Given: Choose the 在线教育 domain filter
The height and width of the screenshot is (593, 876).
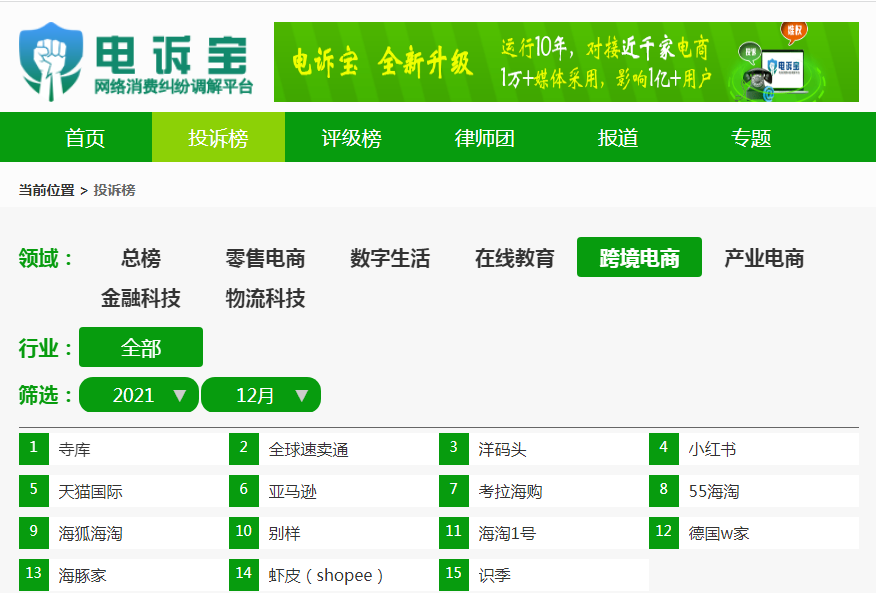Looking at the screenshot, I should point(515,258).
